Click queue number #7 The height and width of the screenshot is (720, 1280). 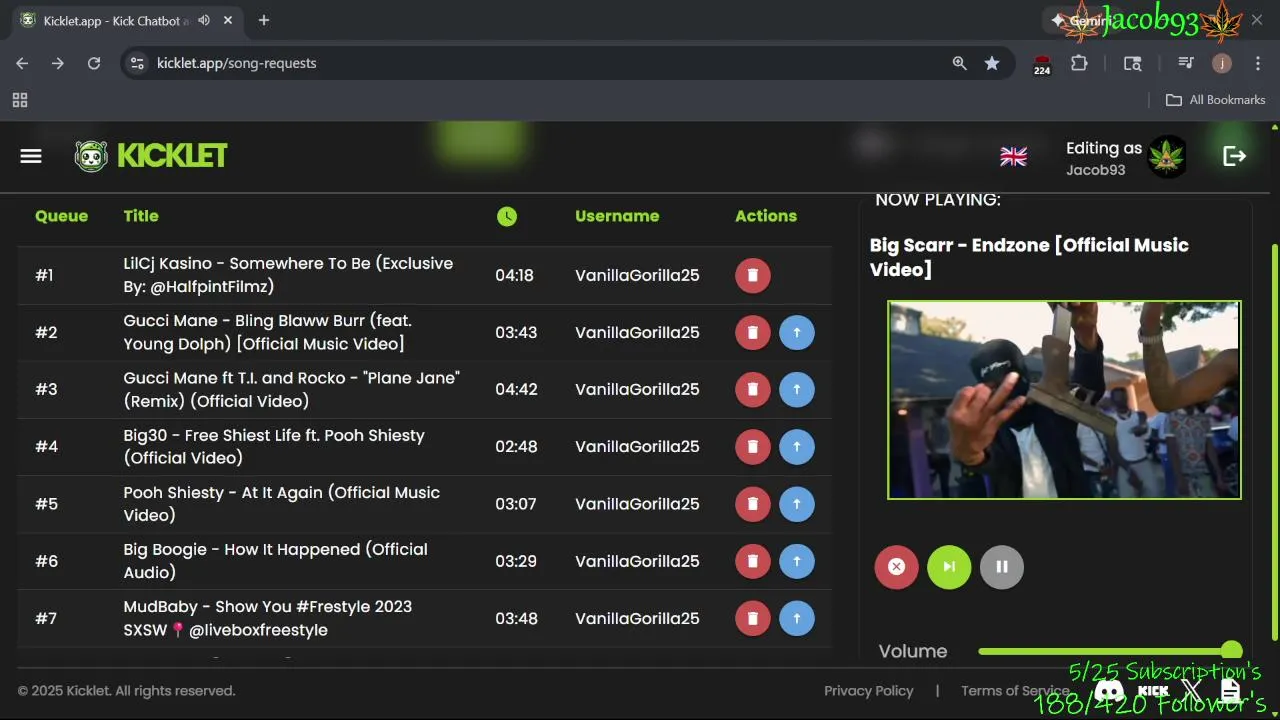click(46, 618)
